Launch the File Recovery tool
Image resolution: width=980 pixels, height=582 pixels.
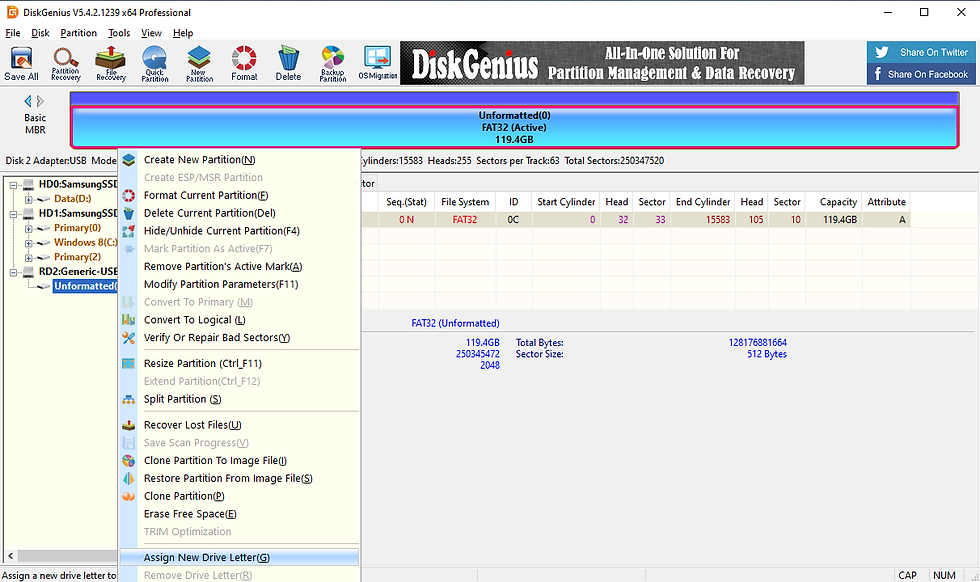(111, 63)
